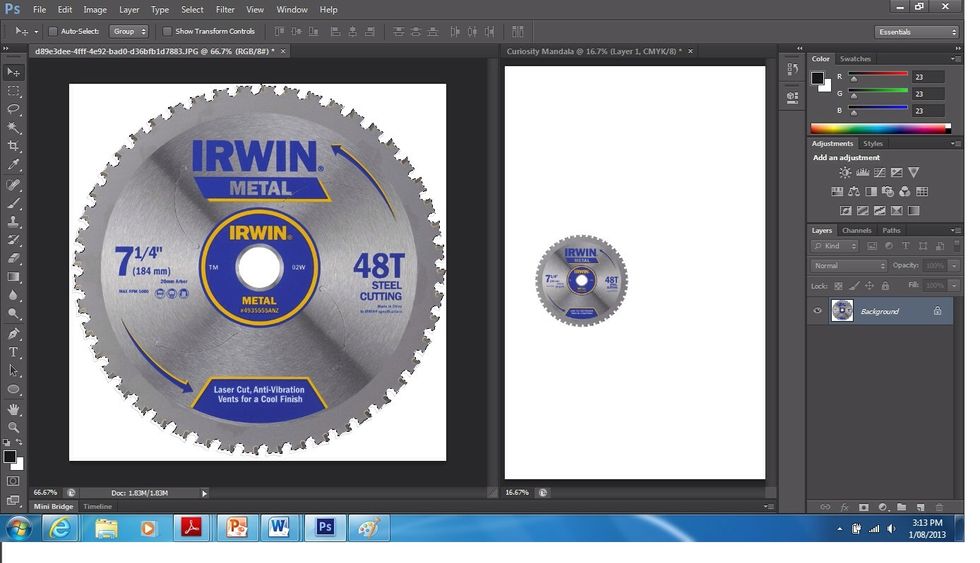Image resolution: width=980 pixels, height=563 pixels.
Task: Open the Filter menu
Action: pyautogui.click(x=225, y=9)
